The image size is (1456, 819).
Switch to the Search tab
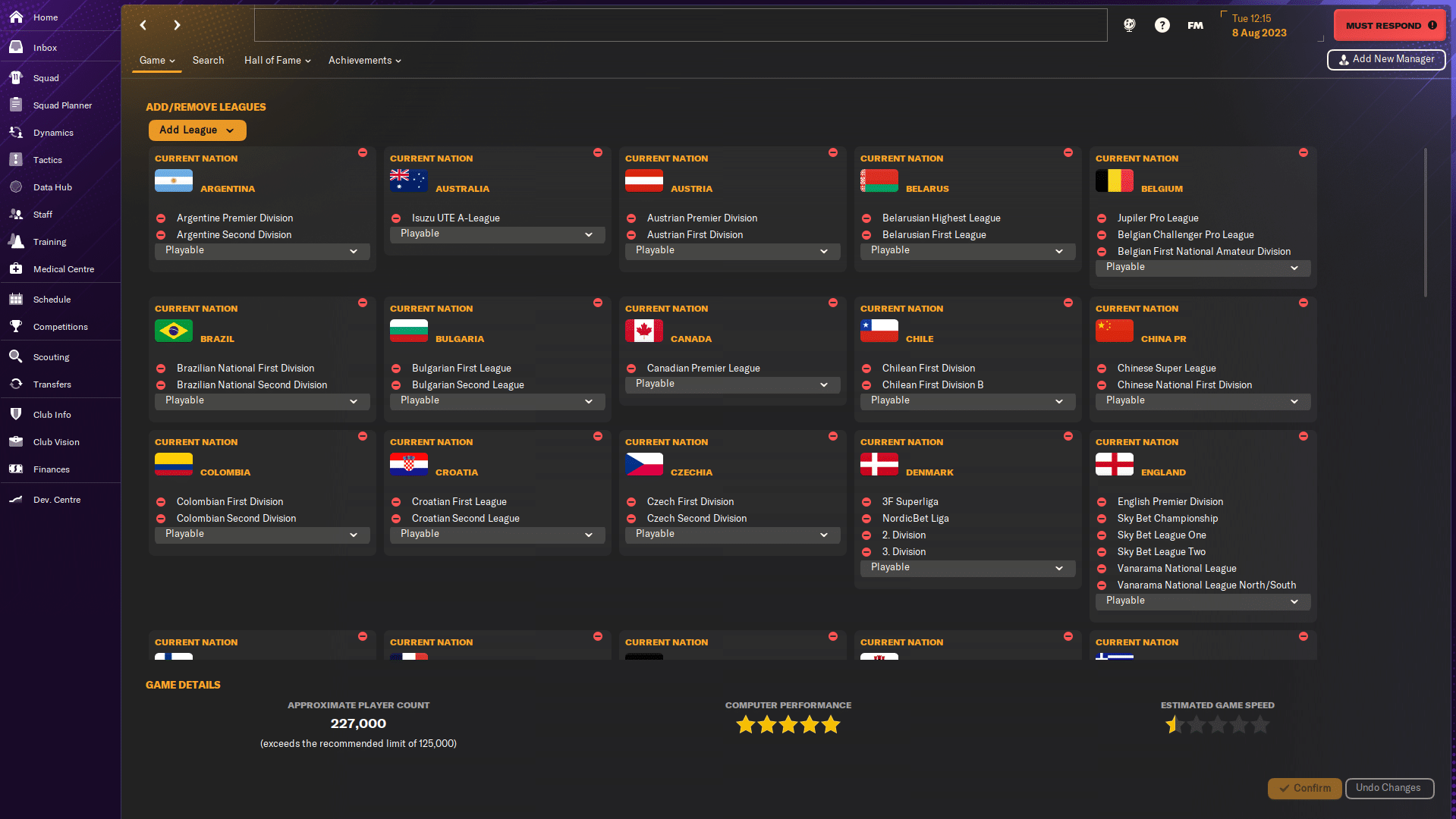tap(208, 61)
